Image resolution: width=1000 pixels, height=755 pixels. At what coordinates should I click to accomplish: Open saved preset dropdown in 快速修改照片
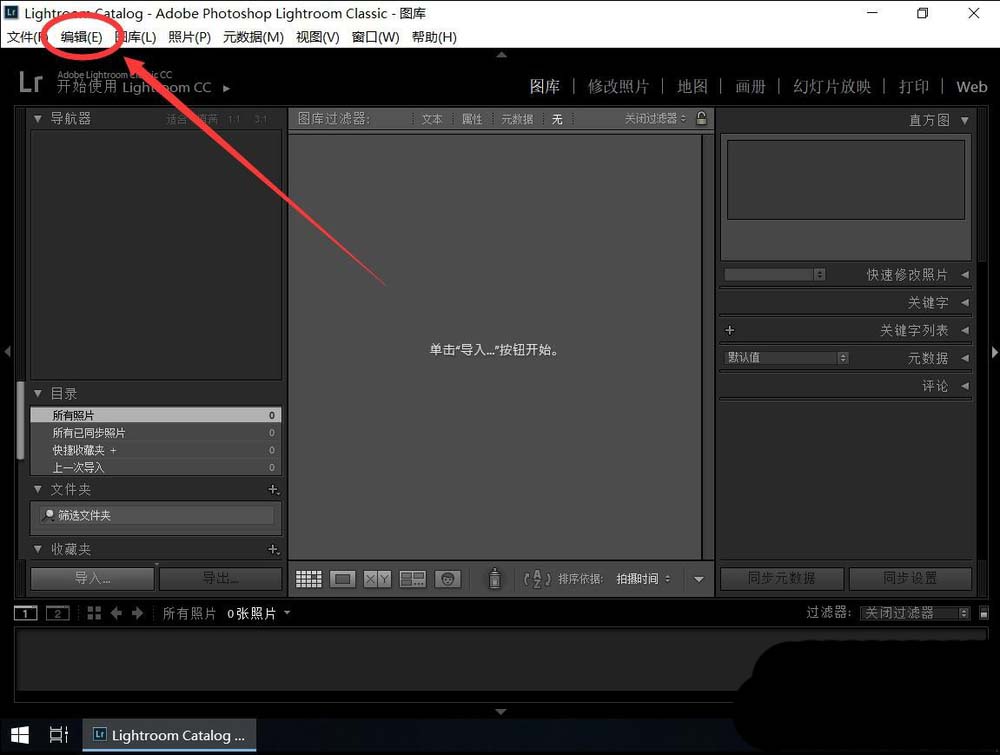(x=775, y=274)
